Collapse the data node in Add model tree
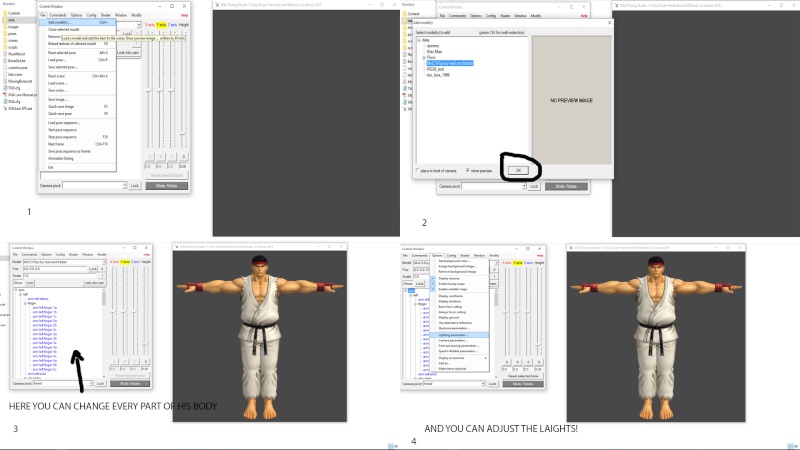The image size is (800, 450). click(419, 40)
